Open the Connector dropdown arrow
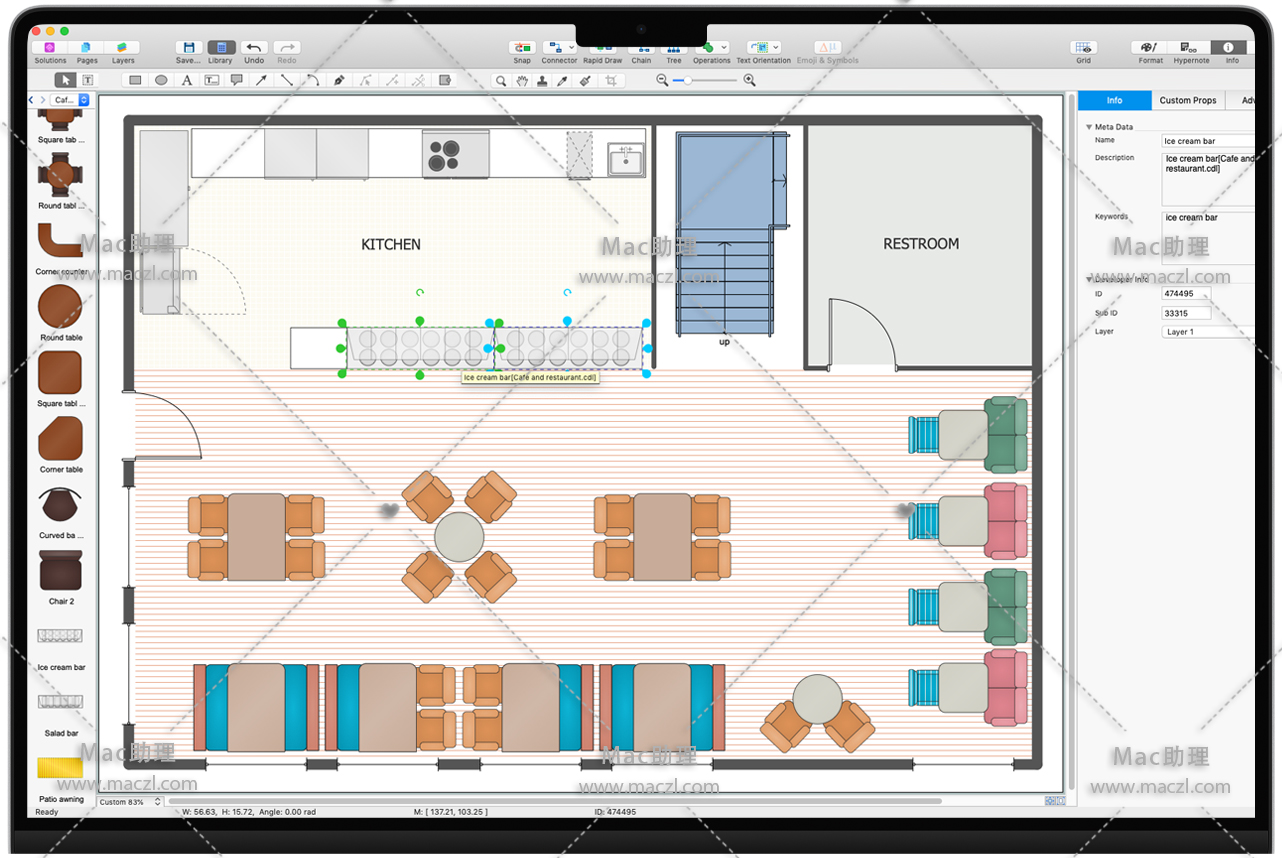The image size is (1282, 858). tap(571, 47)
